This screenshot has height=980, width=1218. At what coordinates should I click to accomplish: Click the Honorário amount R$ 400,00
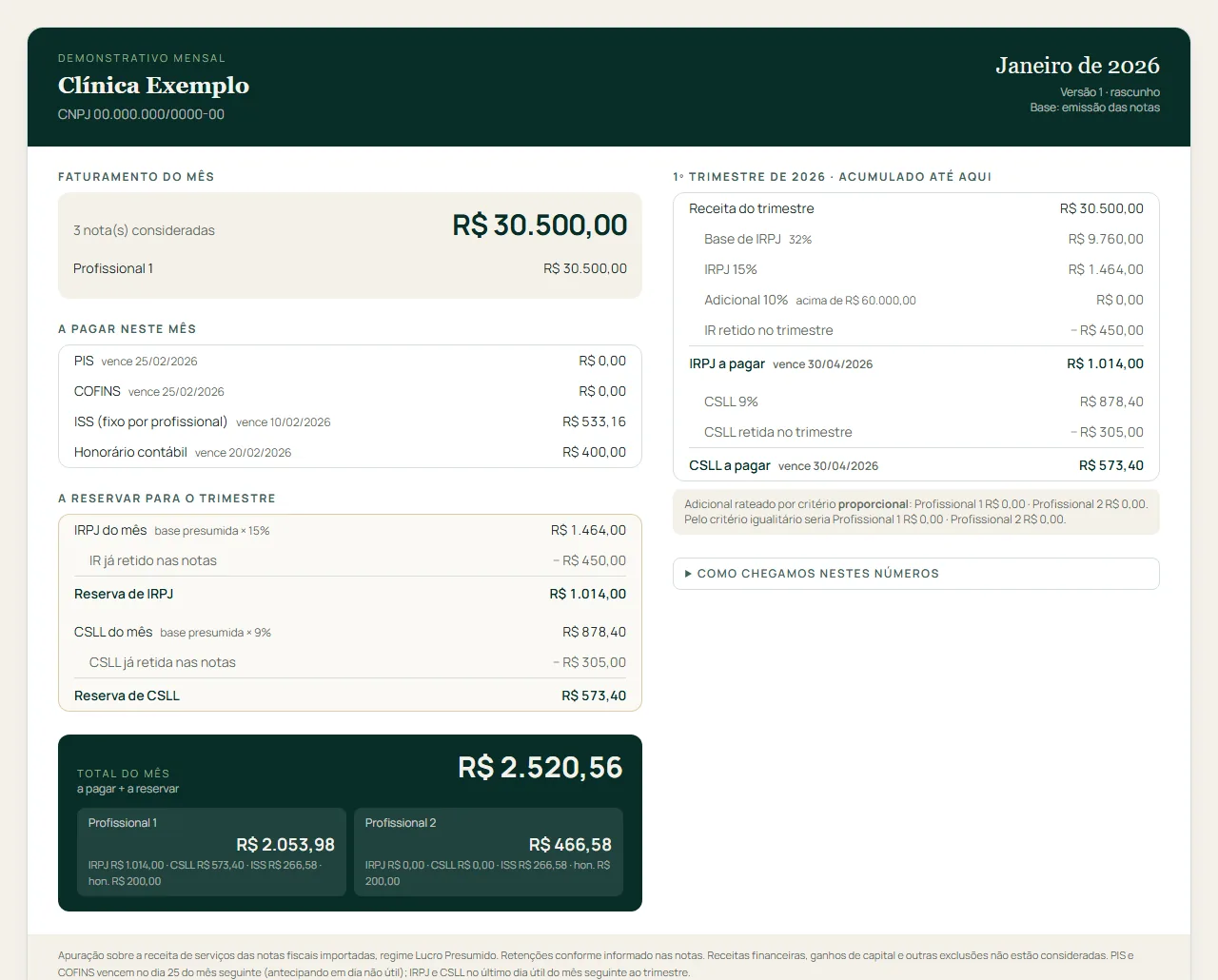click(x=594, y=452)
